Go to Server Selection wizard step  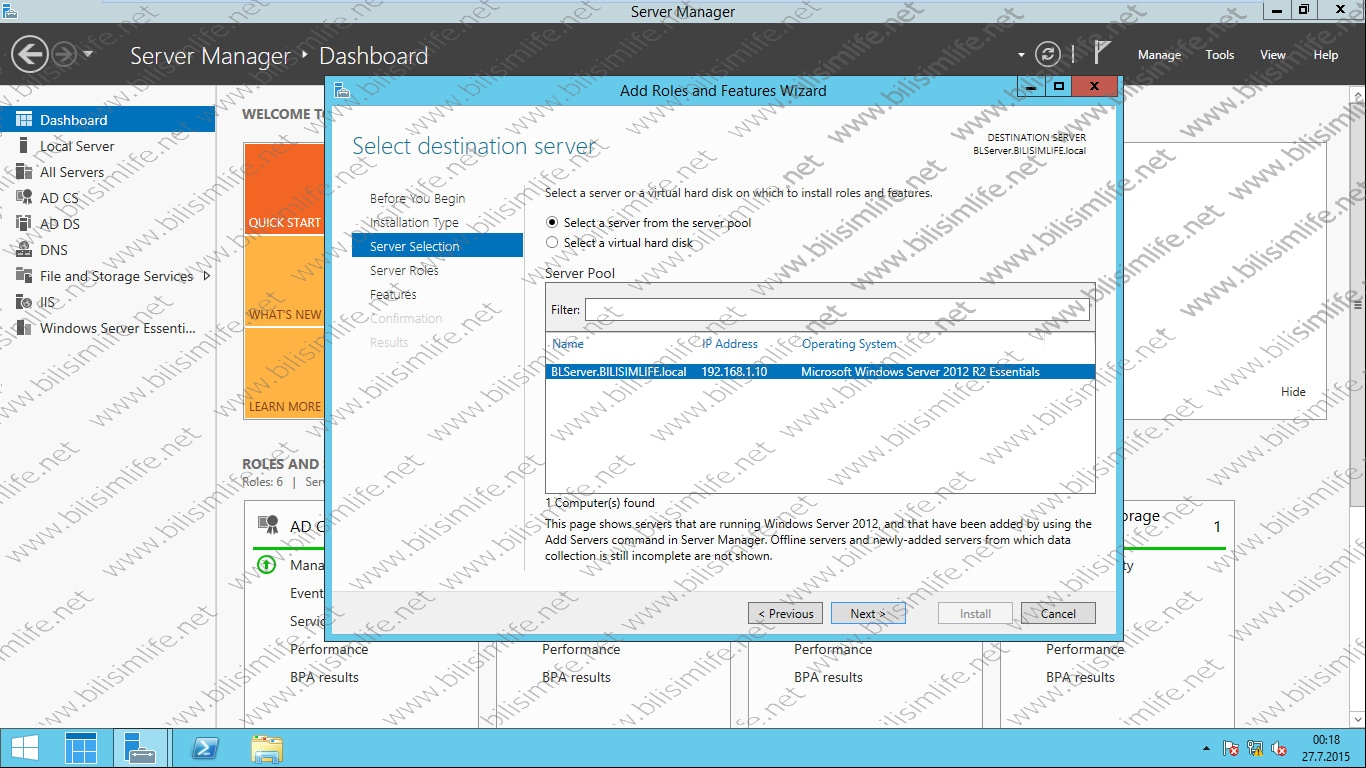437,246
